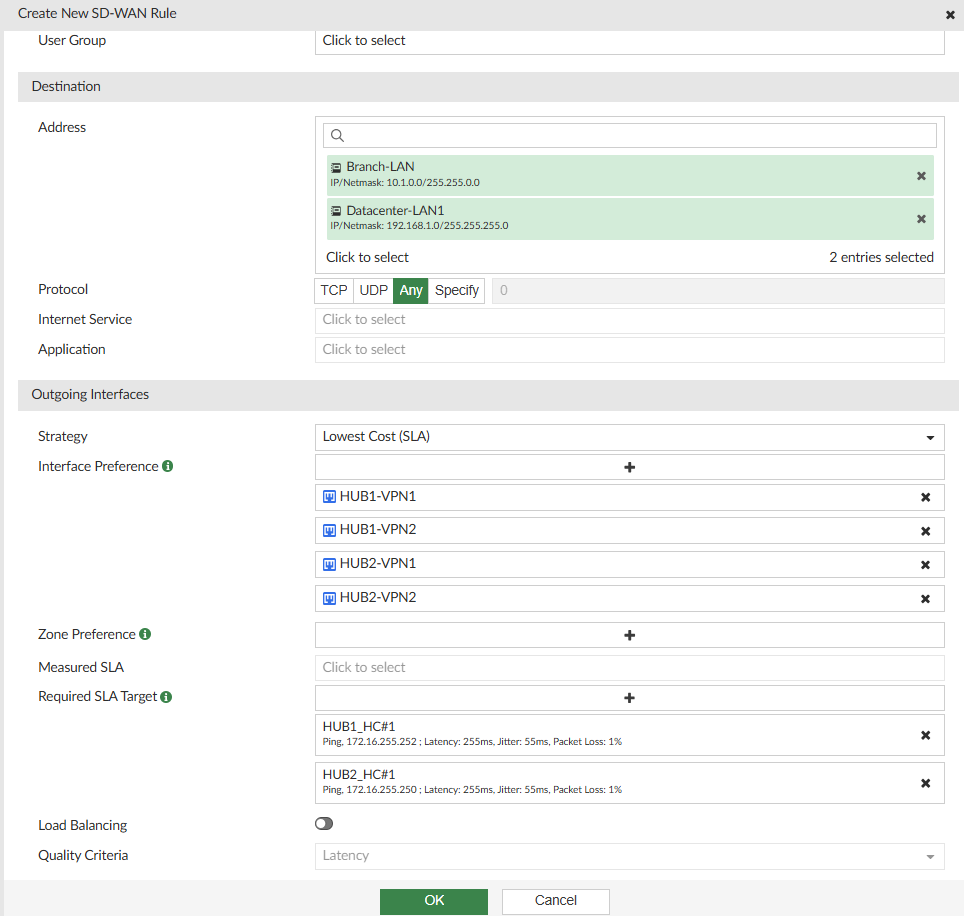Toggle the Load Balancing switch

click(324, 824)
